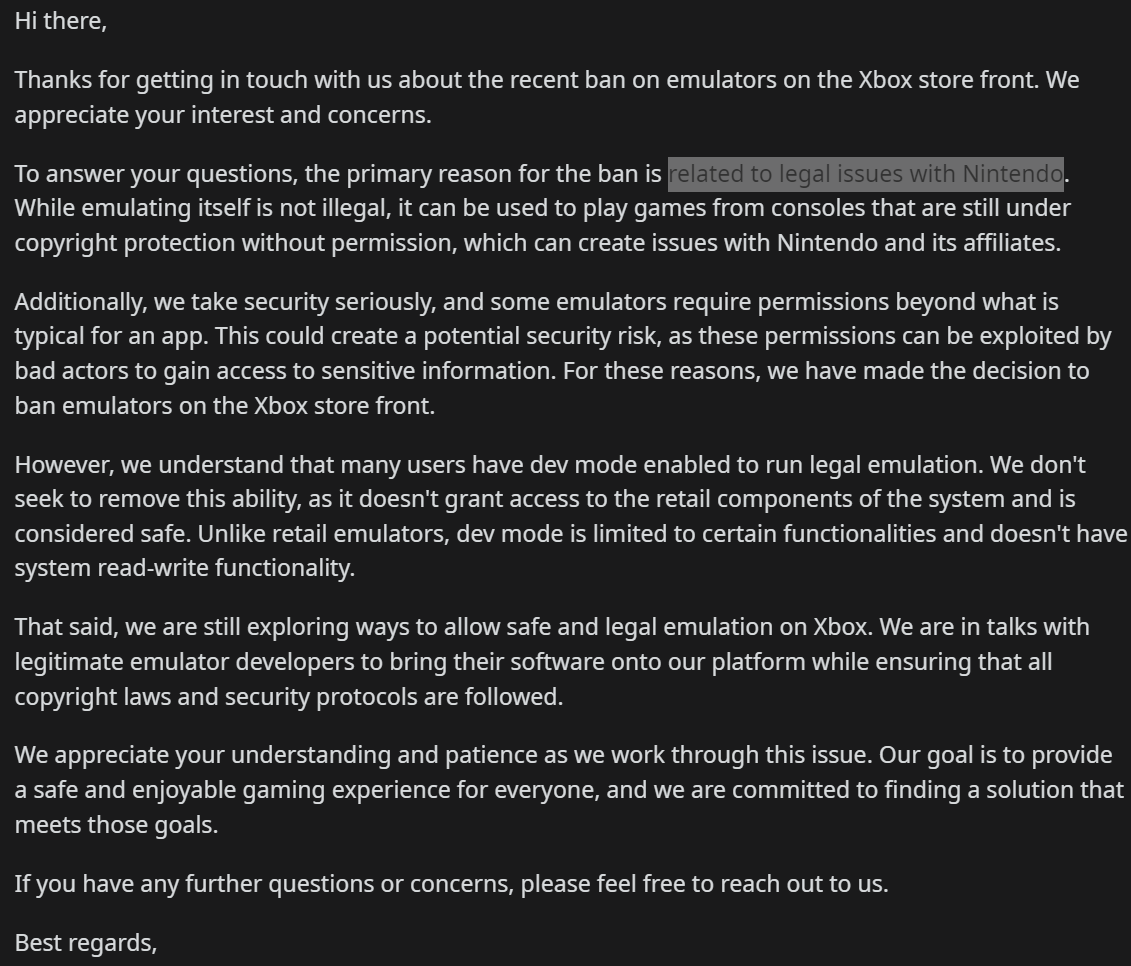The width and height of the screenshot is (1131, 966).
Task: Click the line "If you have any further questions"
Action: pyautogui.click(x=451, y=884)
